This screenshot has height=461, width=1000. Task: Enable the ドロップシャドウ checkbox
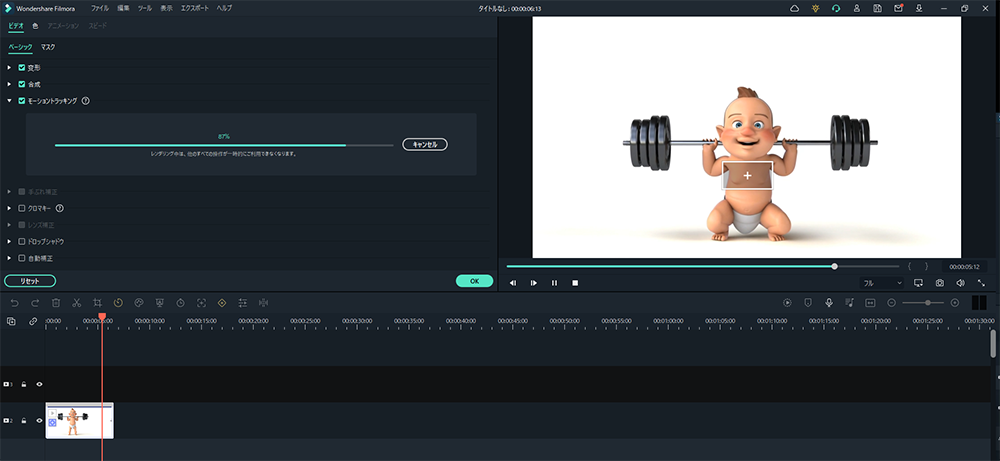[x=22, y=241]
